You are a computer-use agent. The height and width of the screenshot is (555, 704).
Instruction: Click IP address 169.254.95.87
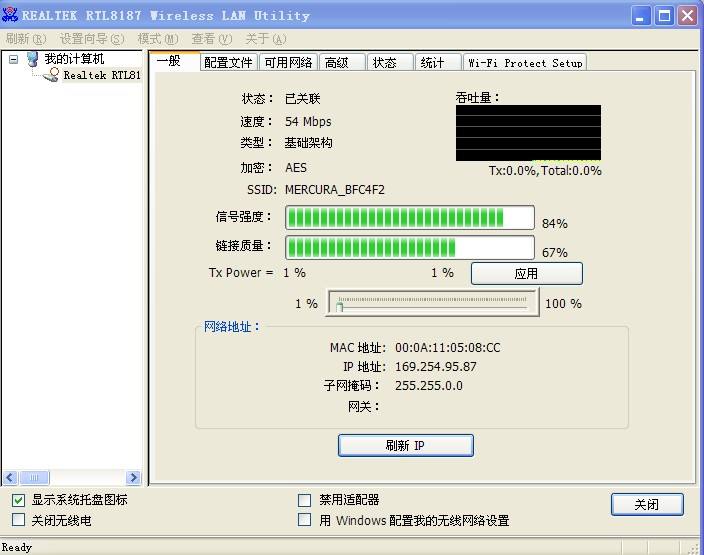(x=436, y=367)
